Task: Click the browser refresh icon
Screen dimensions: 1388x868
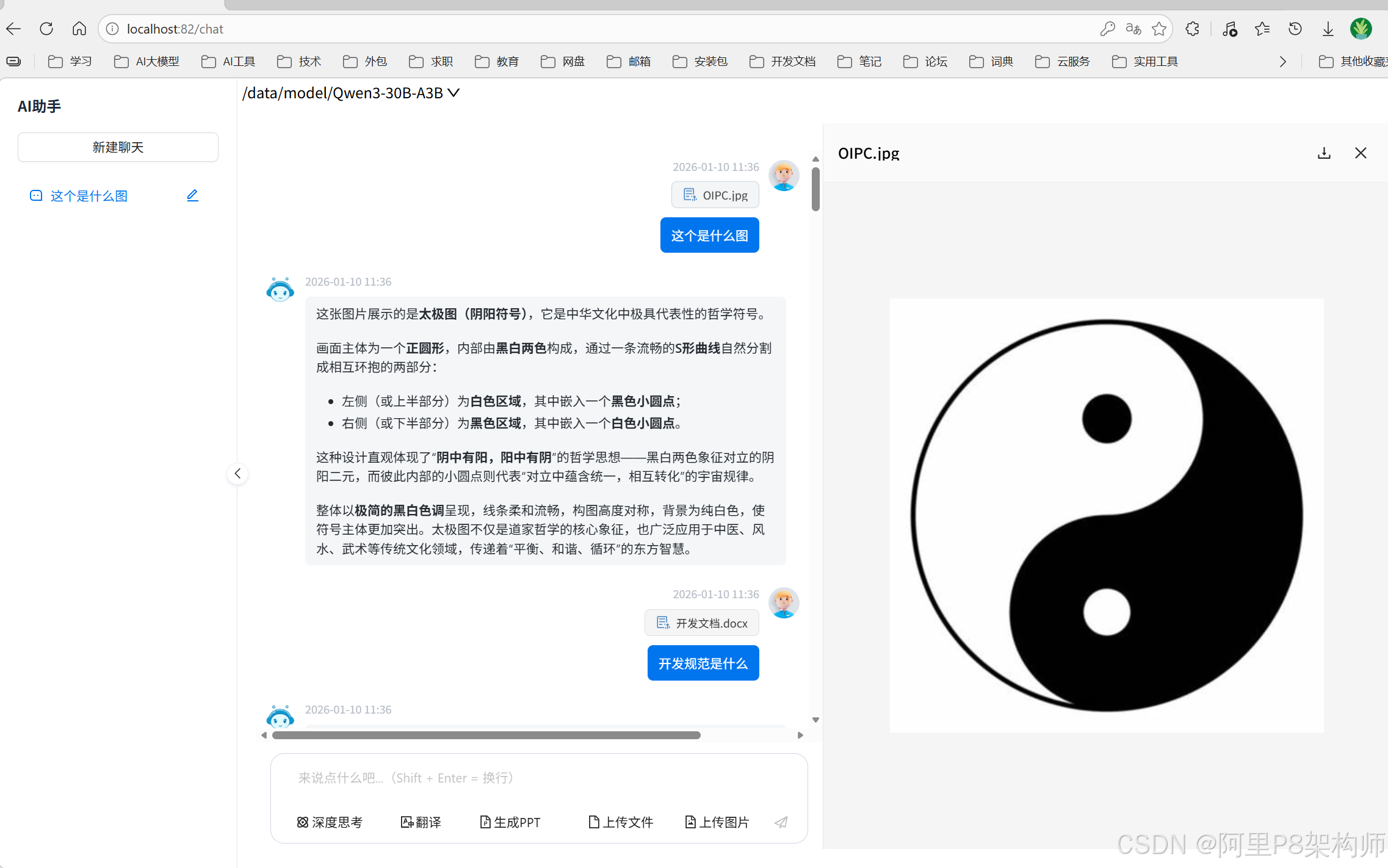Action: (46, 29)
